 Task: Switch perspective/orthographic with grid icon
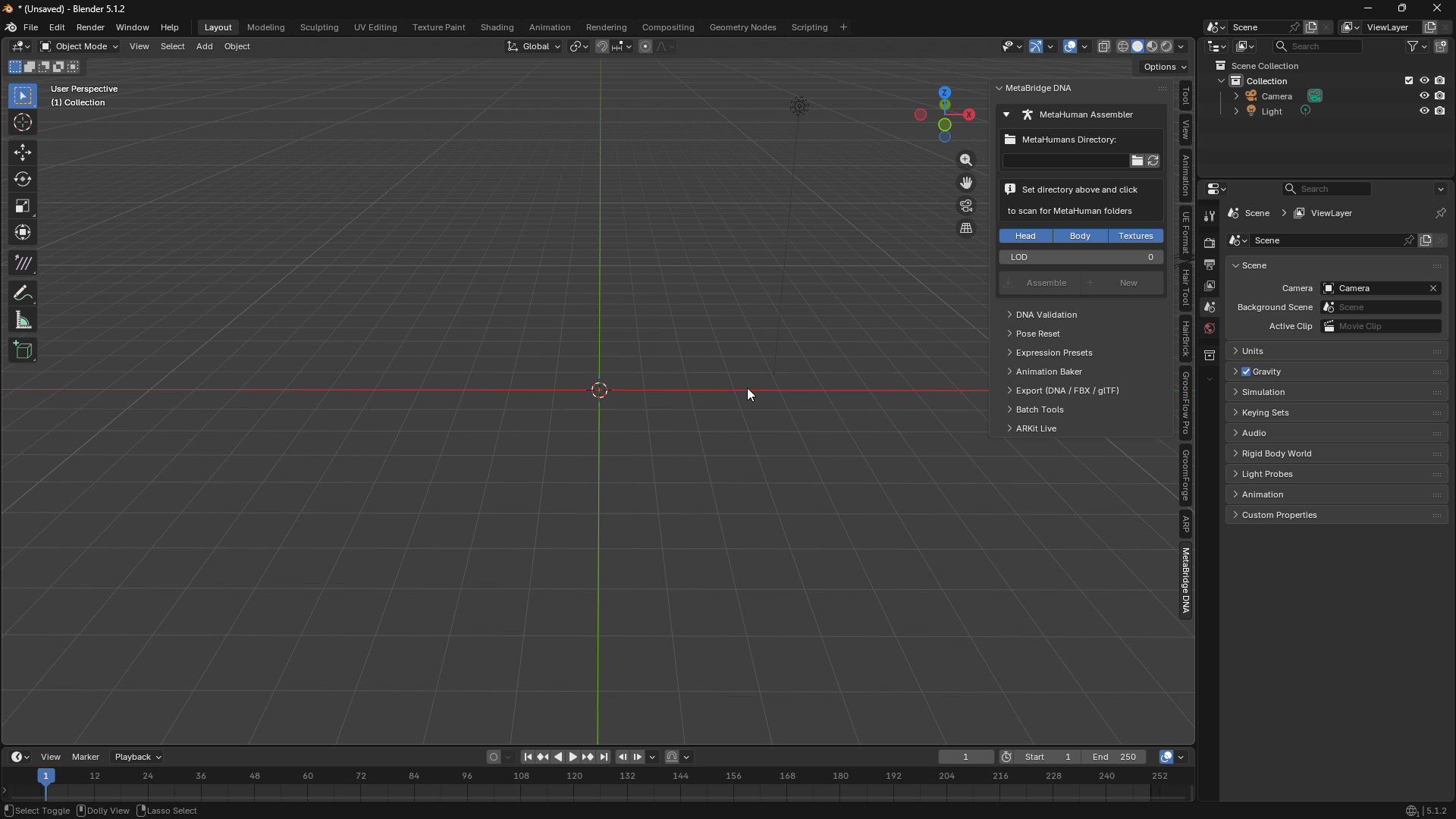966,228
